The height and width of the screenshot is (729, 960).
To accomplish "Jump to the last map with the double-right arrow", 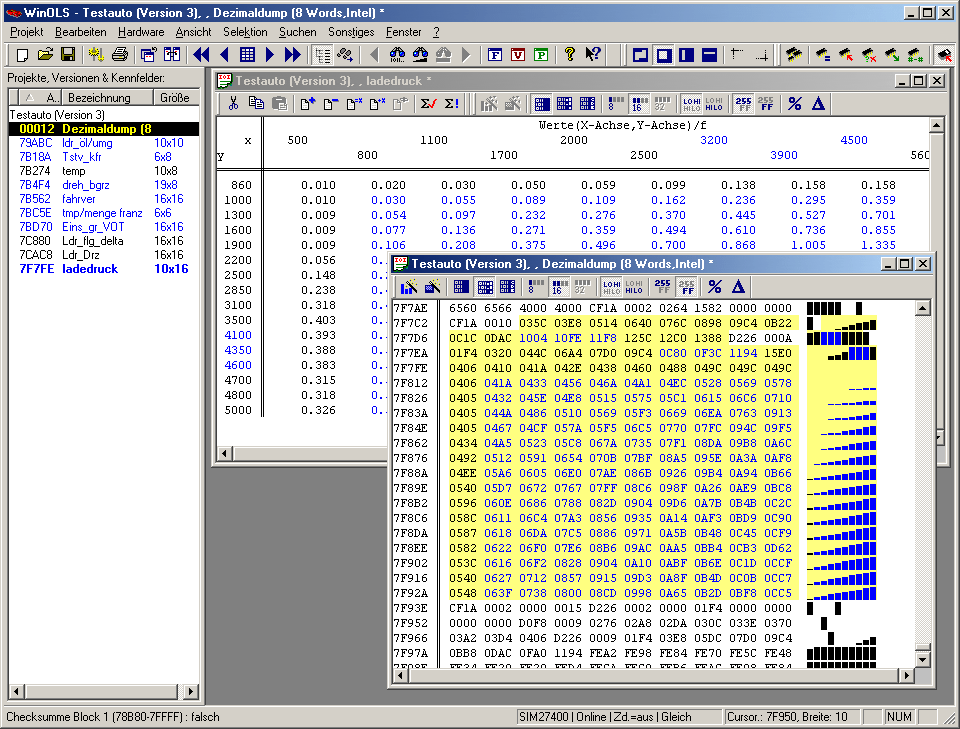I will point(293,55).
